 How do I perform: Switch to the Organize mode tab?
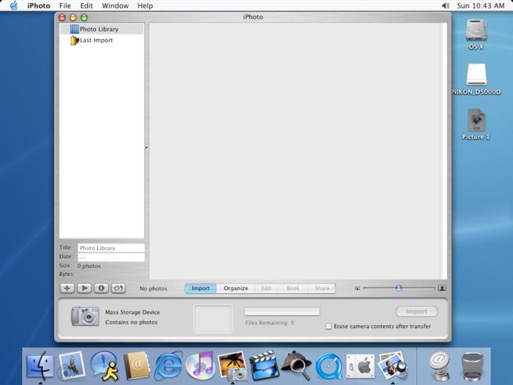click(x=236, y=288)
